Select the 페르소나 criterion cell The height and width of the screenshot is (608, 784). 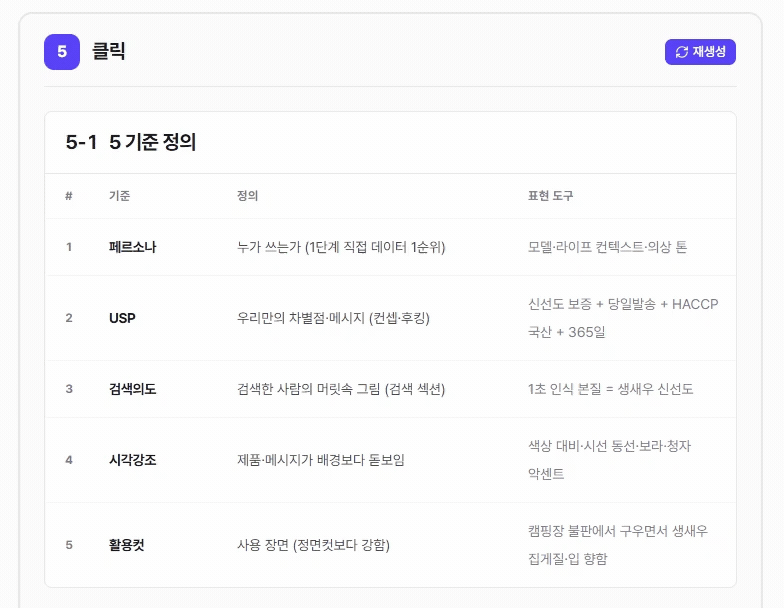coord(132,247)
